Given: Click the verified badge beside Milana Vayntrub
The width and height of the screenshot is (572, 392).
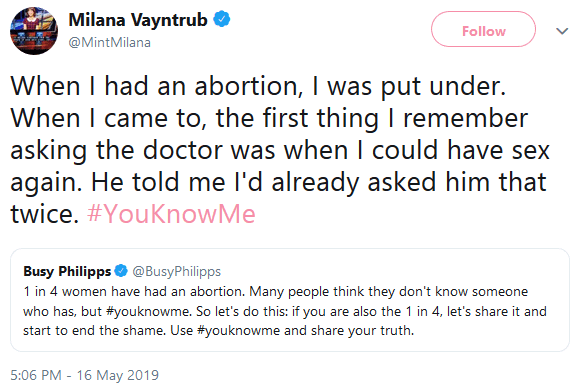Looking at the screenshot, I should pyautogui.click(x=221, y=19).
